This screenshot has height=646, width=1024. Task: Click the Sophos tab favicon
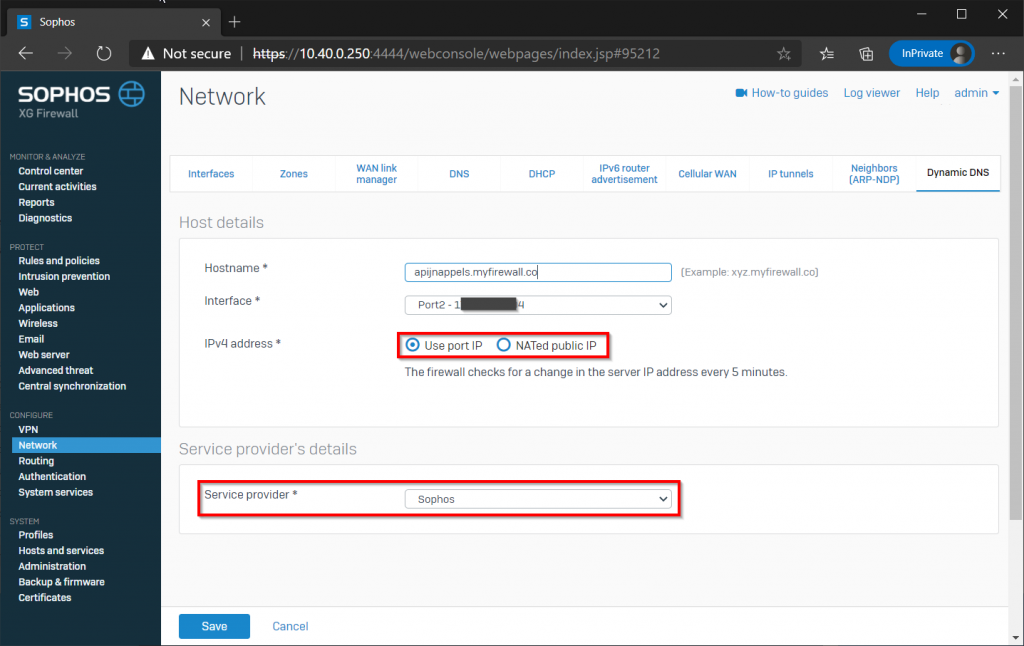point(24,22)
